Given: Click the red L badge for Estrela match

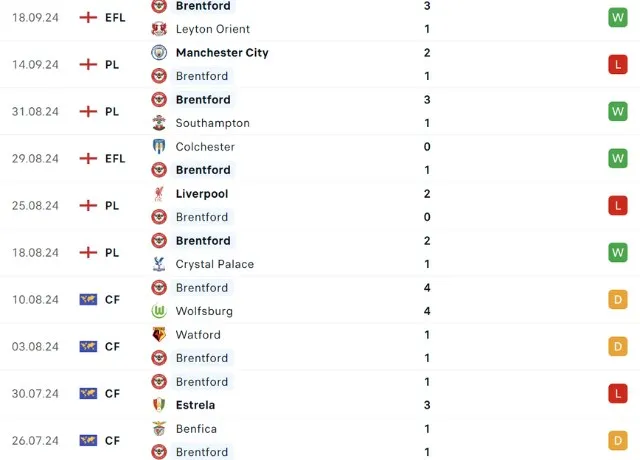Looking at the screenshot, I should pos(618,394).
